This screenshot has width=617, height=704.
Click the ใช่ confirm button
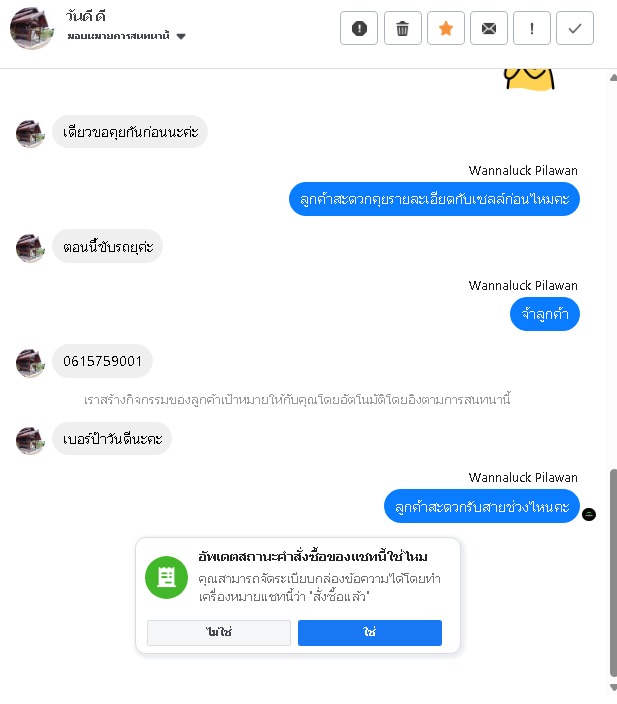pyautogui.click(x=370, y=633)
